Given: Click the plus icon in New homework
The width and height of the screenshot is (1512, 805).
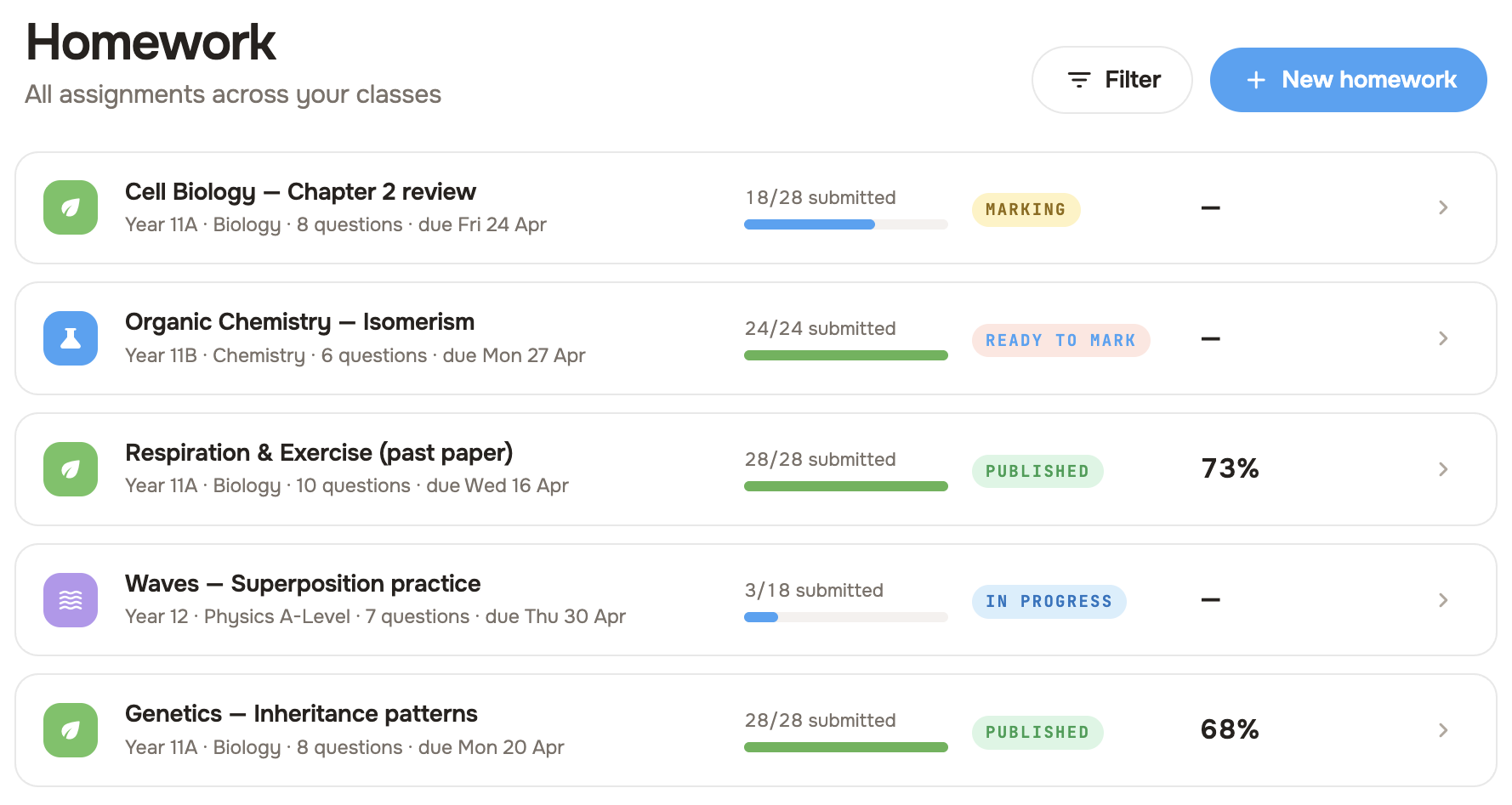Looking at the screenshot, I should (x=1256, y=80).
